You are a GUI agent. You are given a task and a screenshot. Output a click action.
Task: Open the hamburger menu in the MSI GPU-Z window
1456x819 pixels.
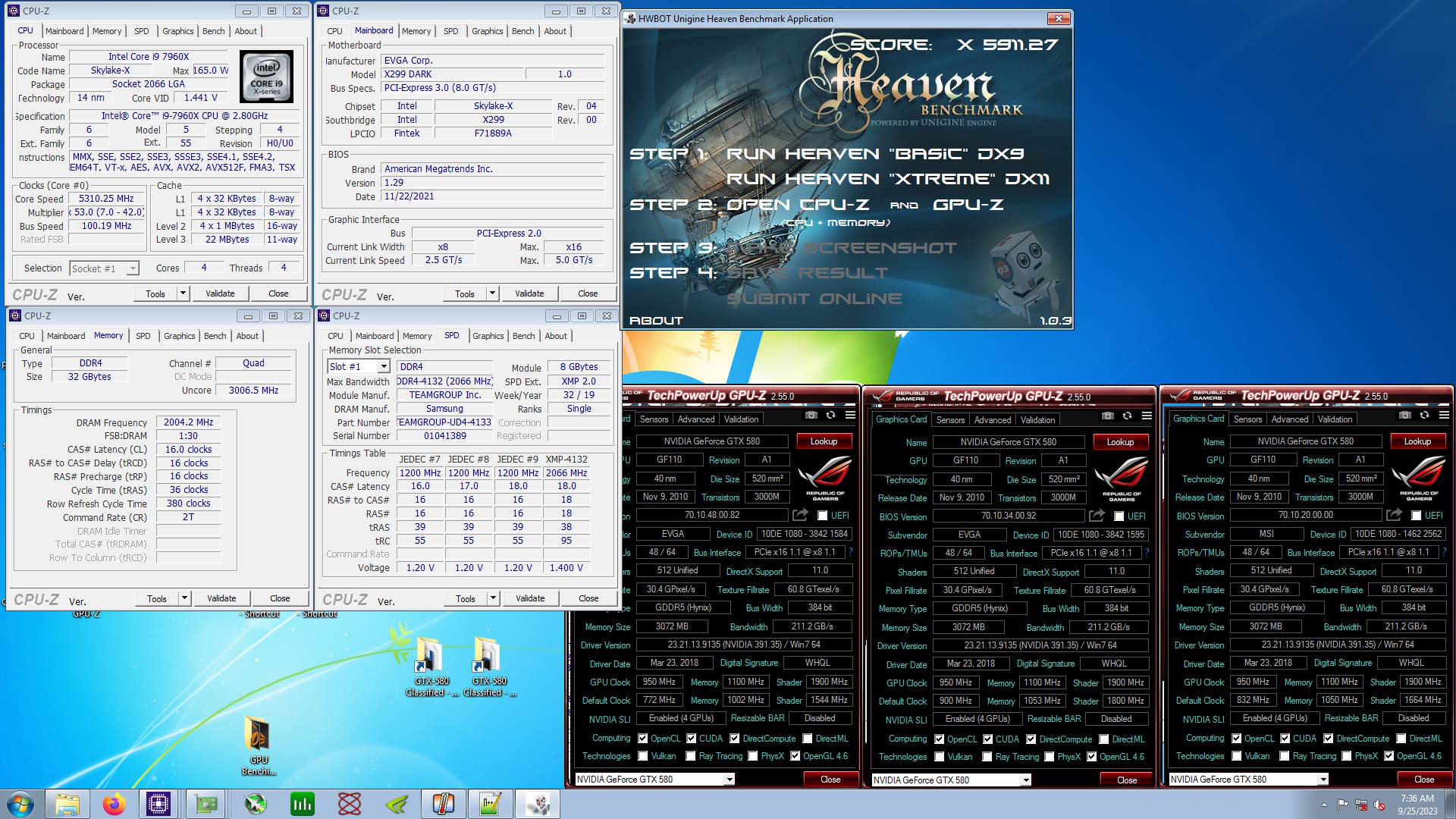click(1444, 415)
